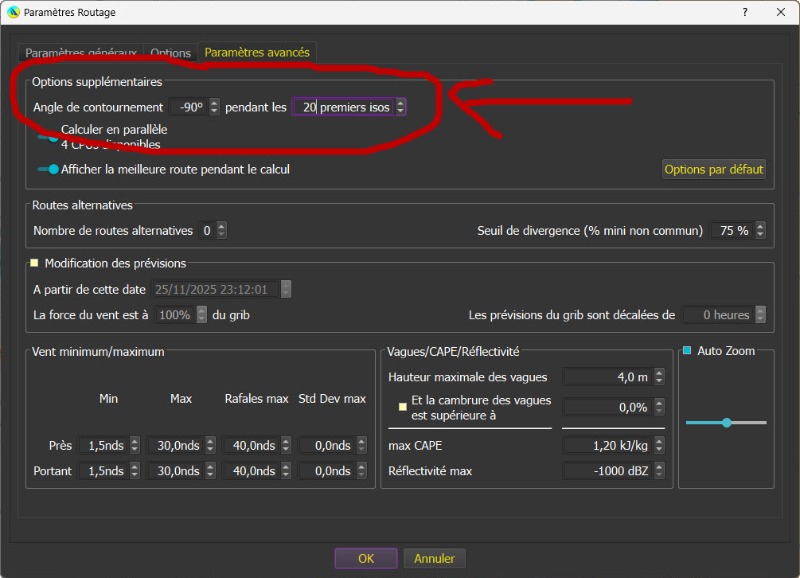Image resolution: width=800 pixels, height=578 pixels.
Task: Adjust the Seuil de divergence percentage stepper
Action: pyautogui.click(x=758, y=230)
